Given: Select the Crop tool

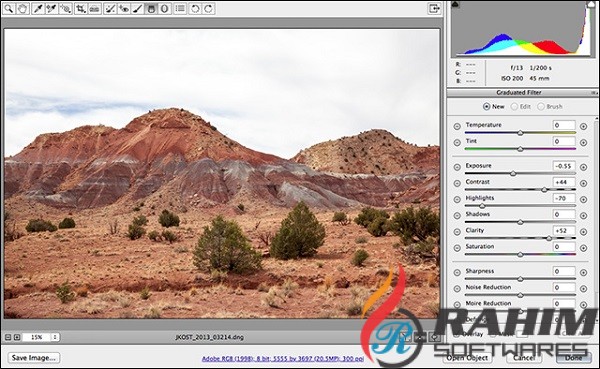Looking at the screenshot, I should [80, 8].
